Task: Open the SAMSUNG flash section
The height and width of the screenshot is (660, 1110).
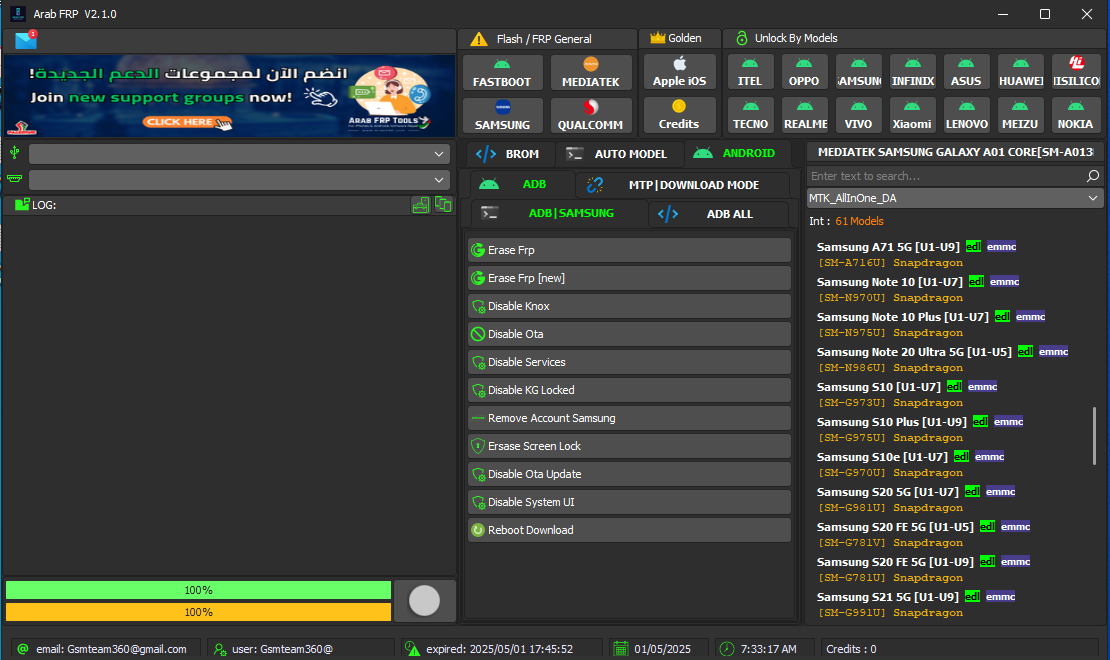Action: click(x=502, y=115)
